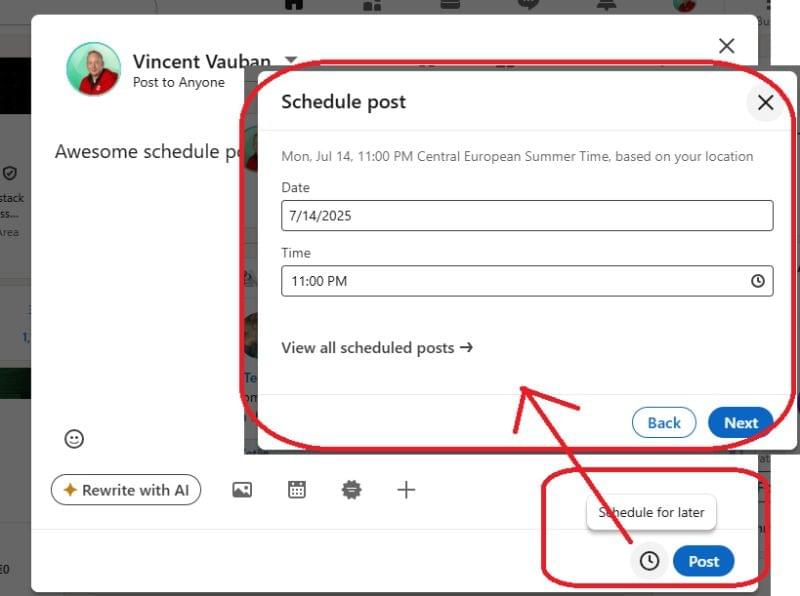This screenshot has width=800, height=596.
Task: Click the Time field showing 11:00 PM
Action: [x=527, y=281]
